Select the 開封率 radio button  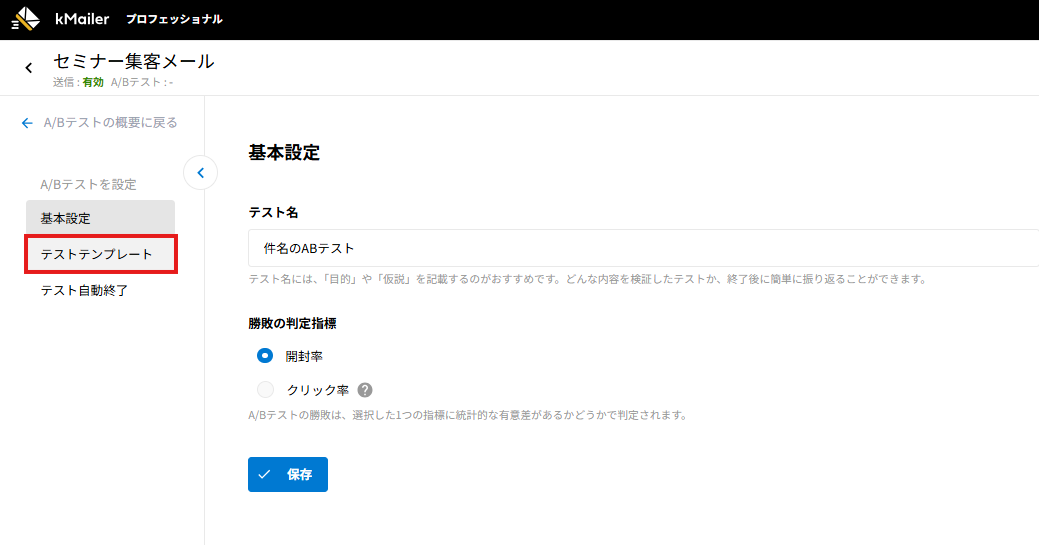click(x=265, y=355)
